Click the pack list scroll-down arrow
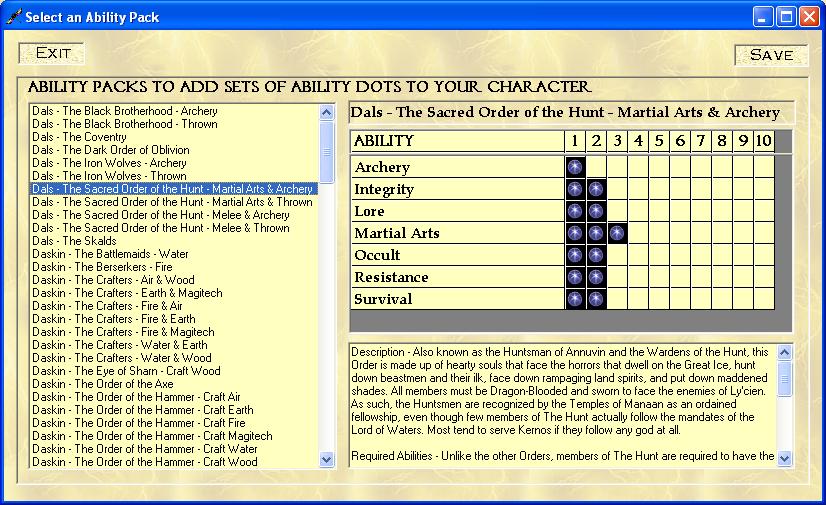The height and width of the screenshot is (505, 826). click(327, 459)
